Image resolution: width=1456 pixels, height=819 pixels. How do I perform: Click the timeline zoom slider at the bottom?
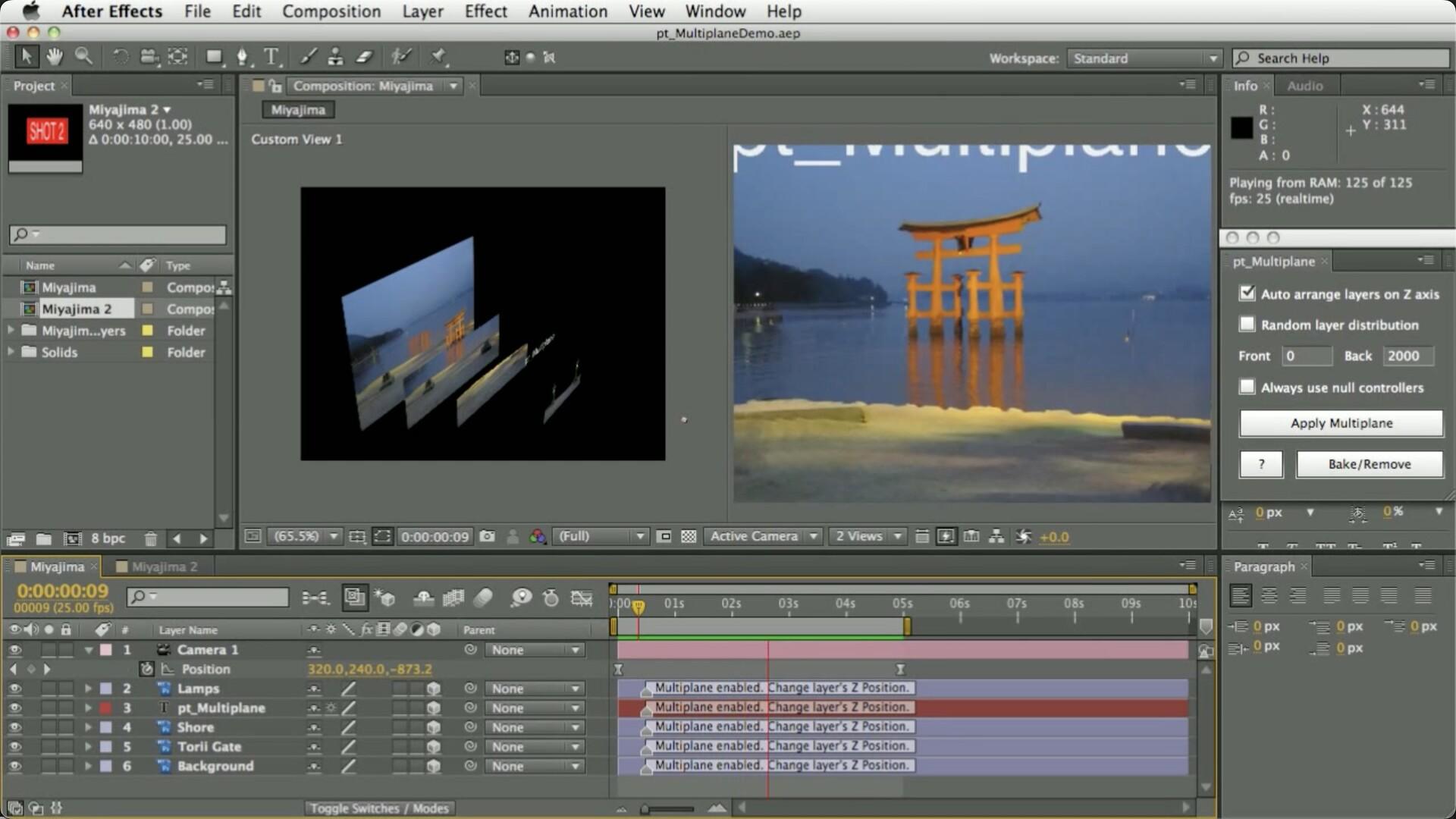pyautogui.click(x=667, y=808)
